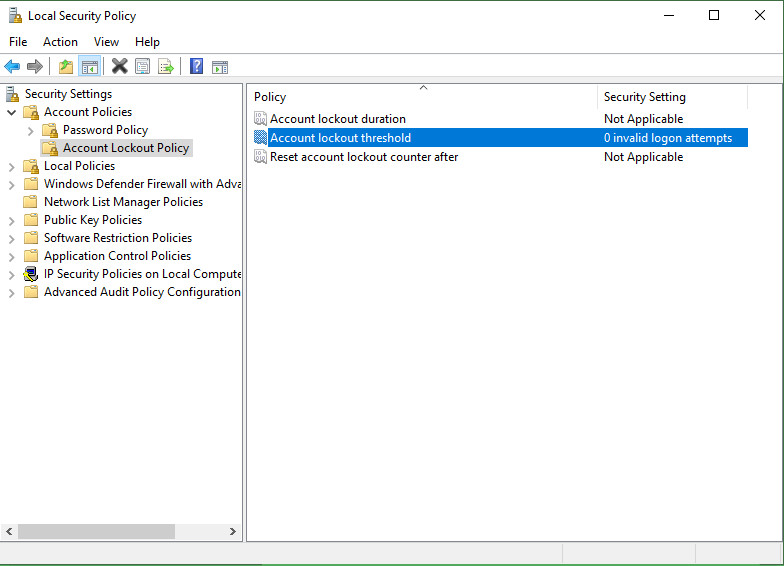
Task: Click the Software Restriction Policies folder icon
Action: coord(31,238)
